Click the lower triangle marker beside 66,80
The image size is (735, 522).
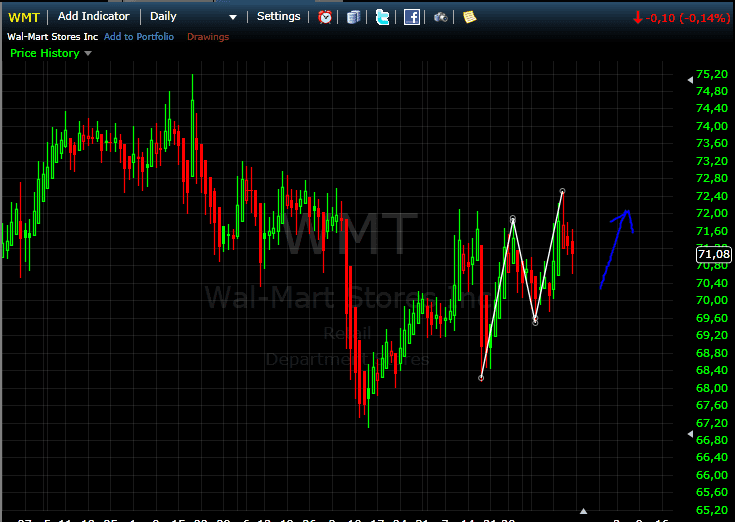coord(690,434)
